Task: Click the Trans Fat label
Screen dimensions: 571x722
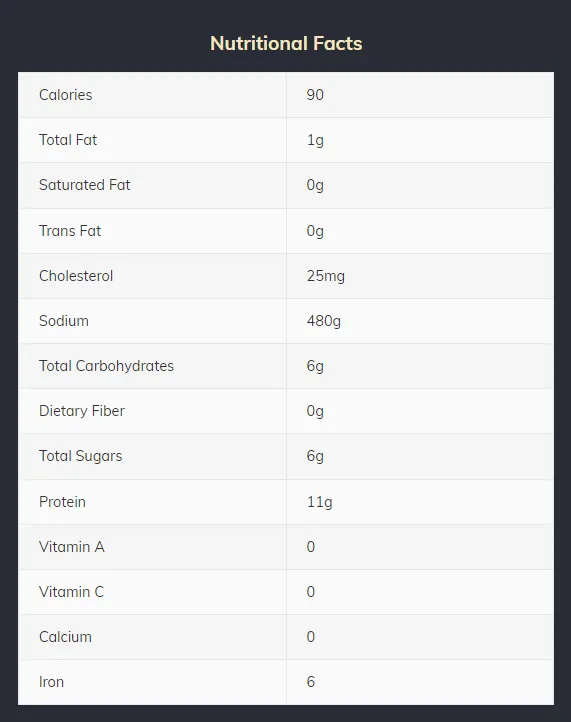Action: coord(70,230)
